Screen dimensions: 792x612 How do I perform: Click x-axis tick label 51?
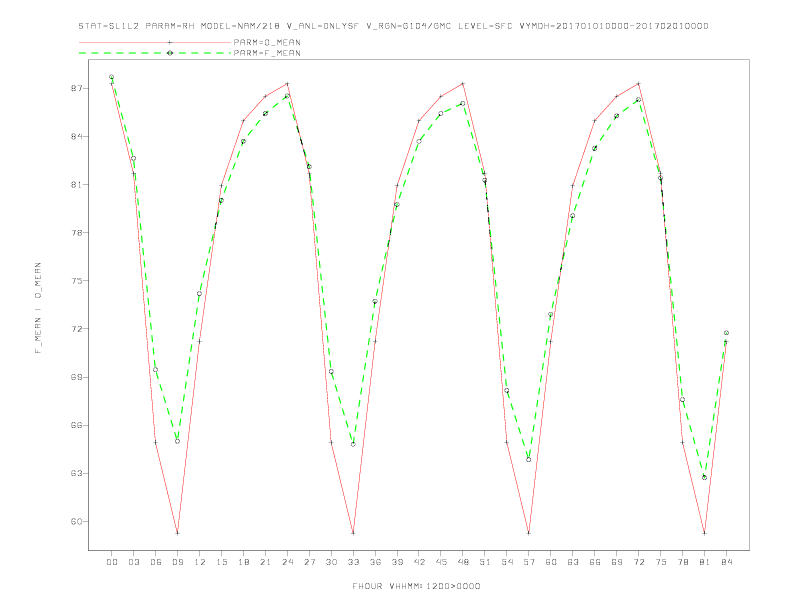tap(485, 562)
